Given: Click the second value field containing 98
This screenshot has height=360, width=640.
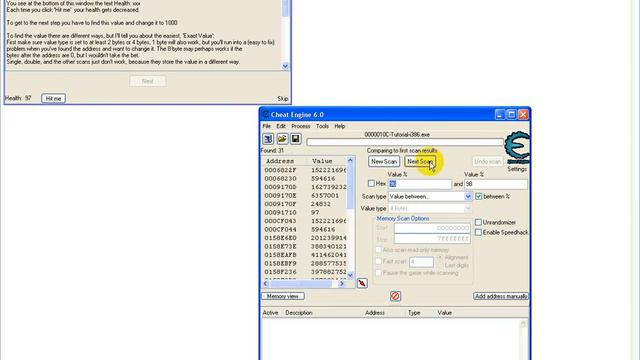Looking at the screenshot, I should pos(496,184).
